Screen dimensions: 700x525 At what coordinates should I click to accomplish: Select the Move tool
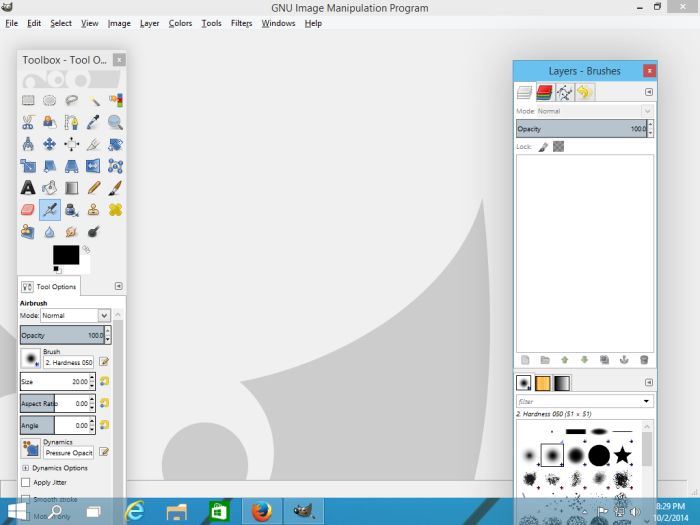pyautogui.click(x=50, y=144)
